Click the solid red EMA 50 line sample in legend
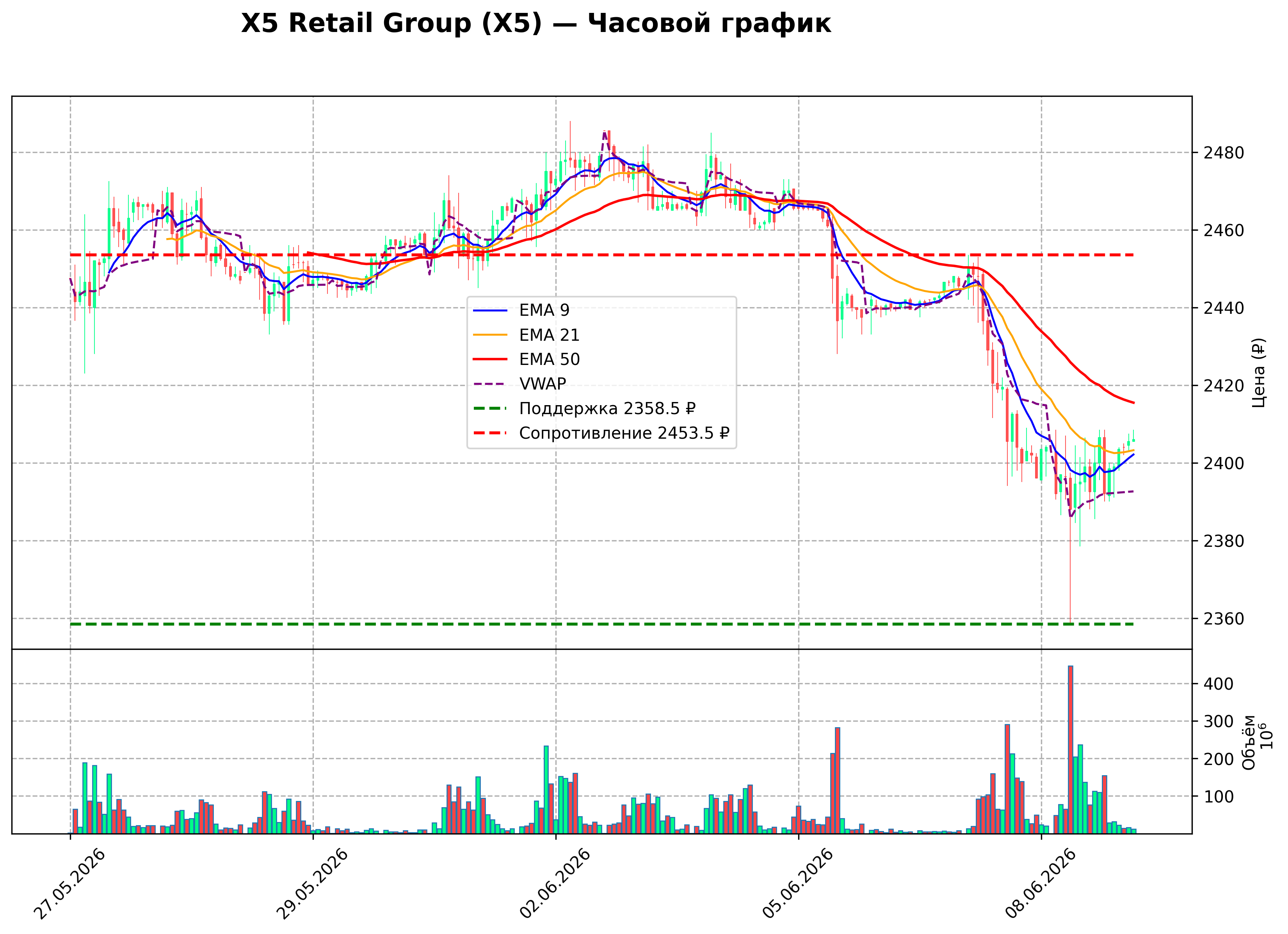 [489, 359]
